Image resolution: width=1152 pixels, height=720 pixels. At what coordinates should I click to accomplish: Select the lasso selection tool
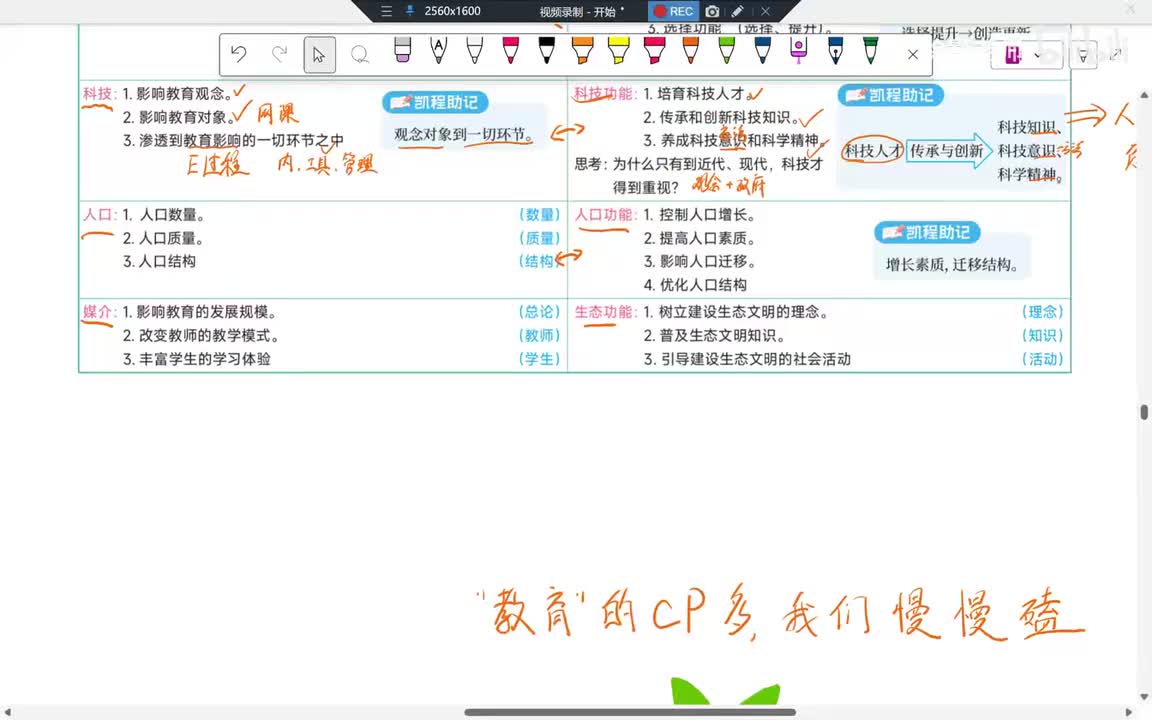point(359,55)
